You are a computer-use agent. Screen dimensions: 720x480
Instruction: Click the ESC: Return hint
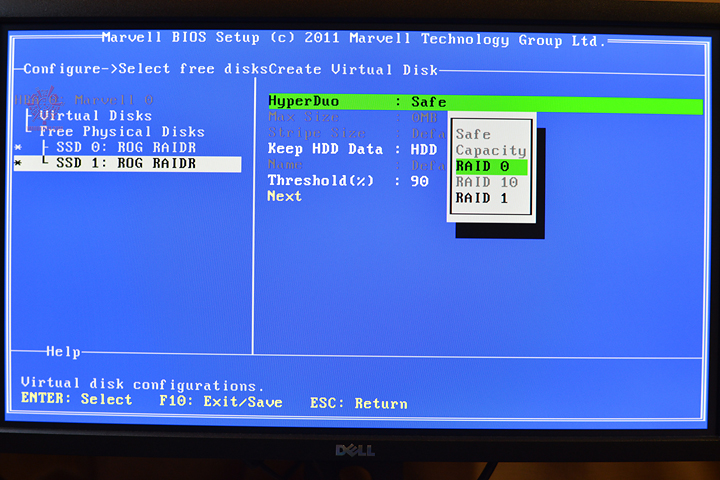359,403
